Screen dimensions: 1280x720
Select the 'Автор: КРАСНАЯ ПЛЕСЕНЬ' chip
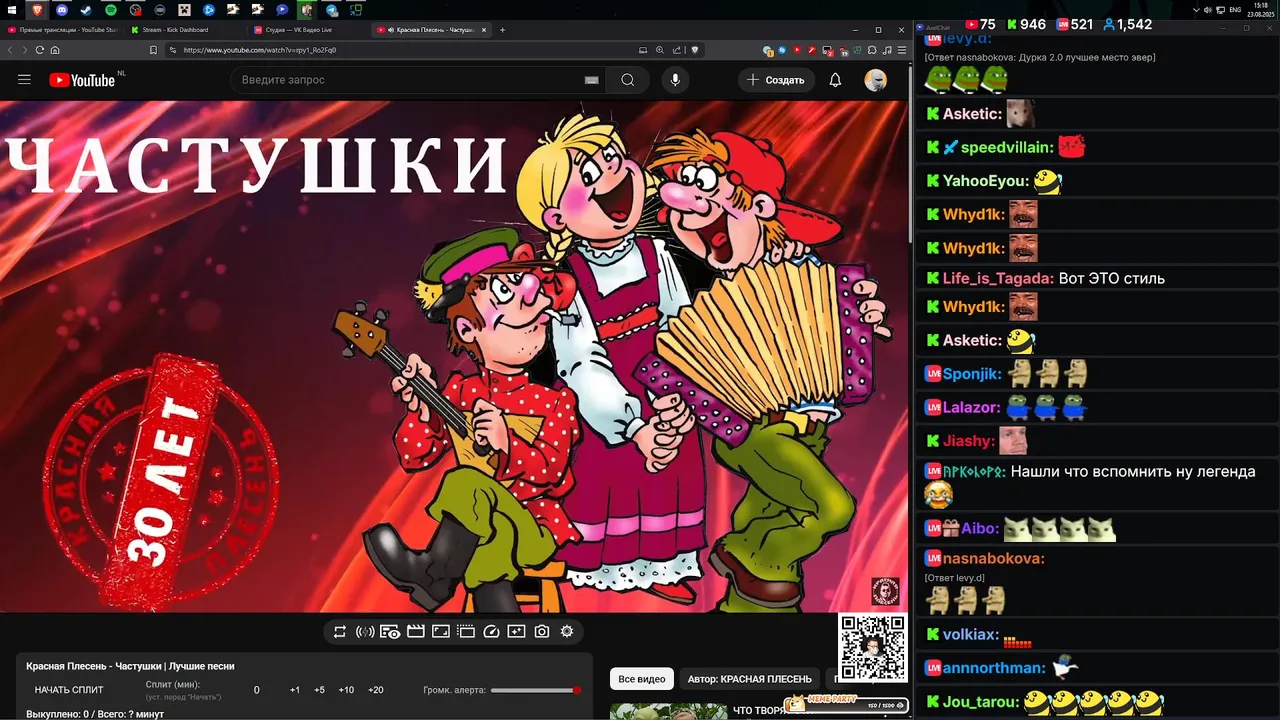(750, 679)
